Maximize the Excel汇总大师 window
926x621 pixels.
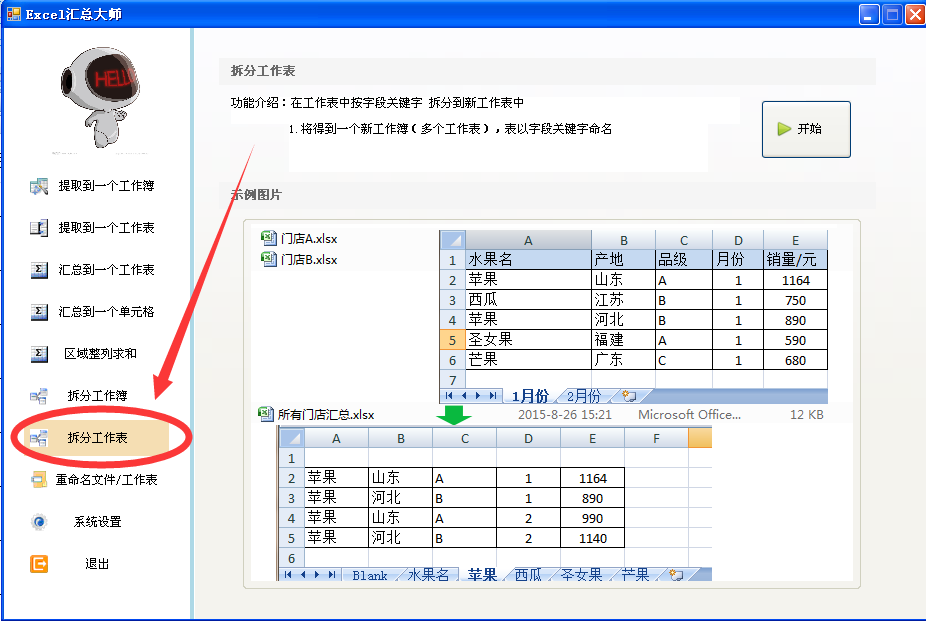tap(889, 14)
